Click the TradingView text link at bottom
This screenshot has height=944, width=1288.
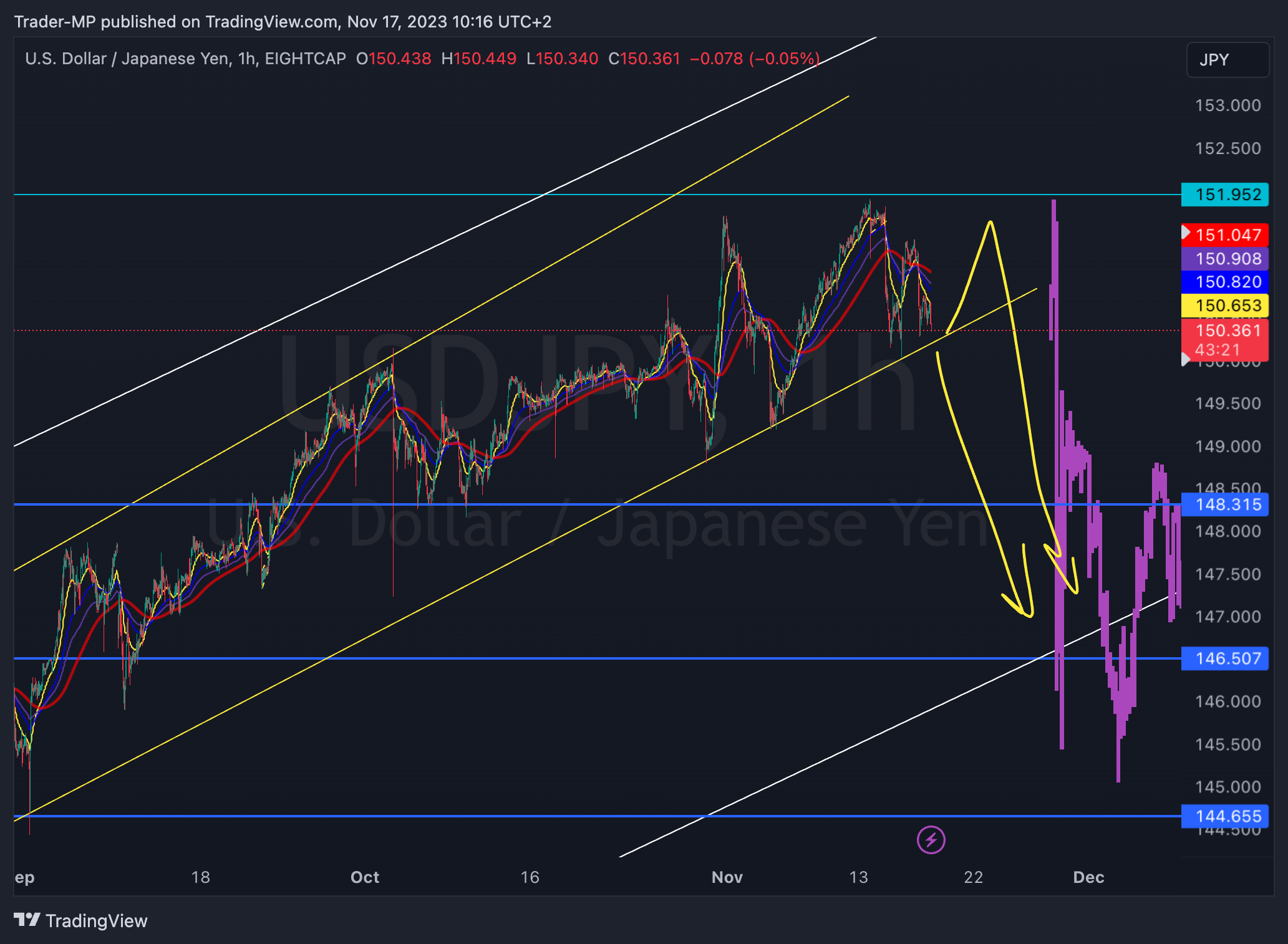coord(97,921)
